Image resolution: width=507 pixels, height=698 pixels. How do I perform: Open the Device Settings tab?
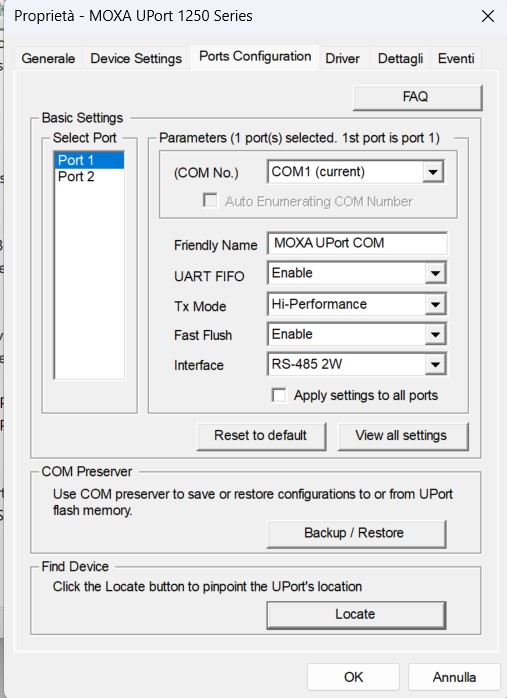click(x=136, y=58)
